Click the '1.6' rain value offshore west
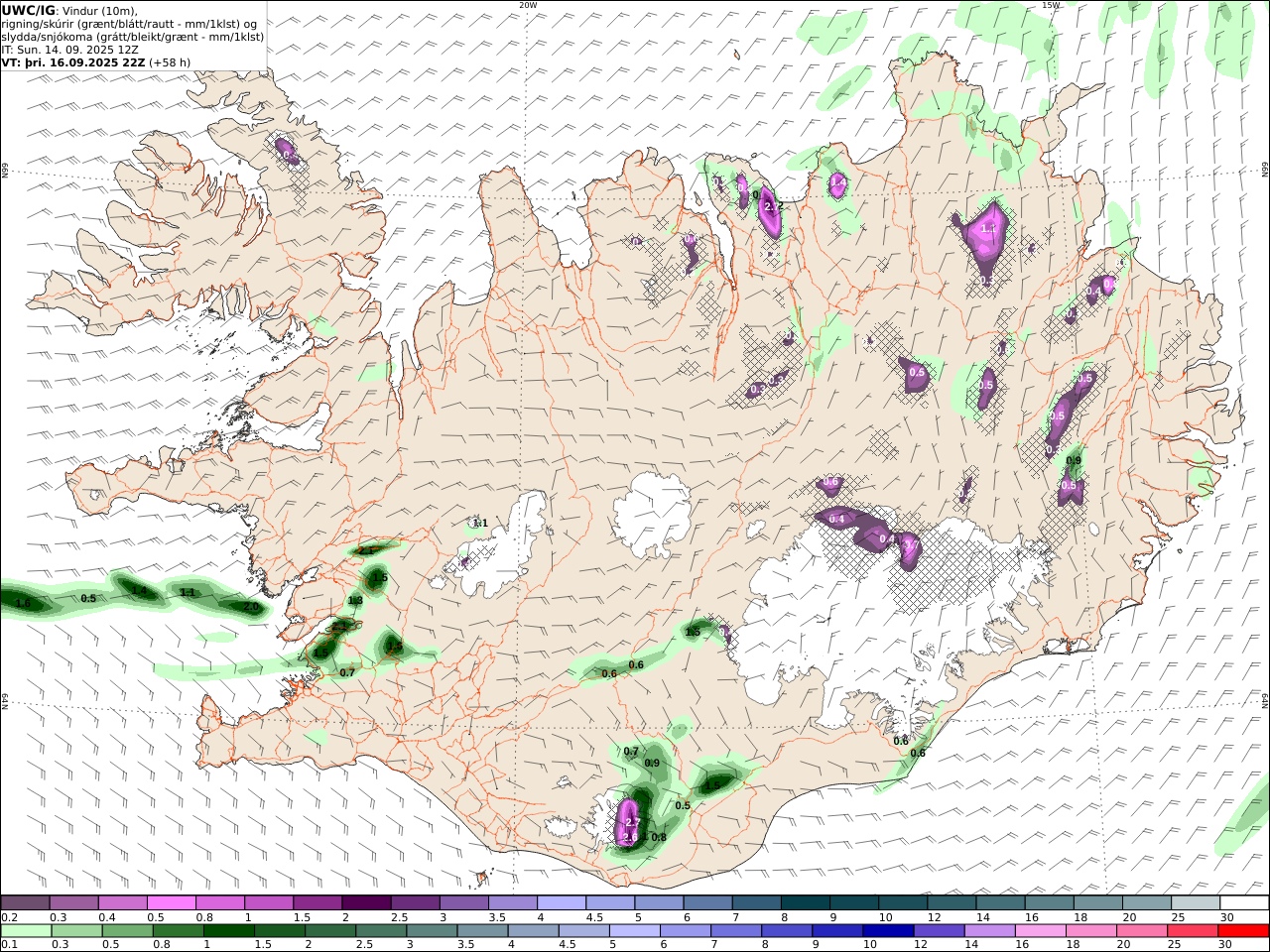Screen dimensions: 1270x952 pyautogui.click(x=23, y=603)
